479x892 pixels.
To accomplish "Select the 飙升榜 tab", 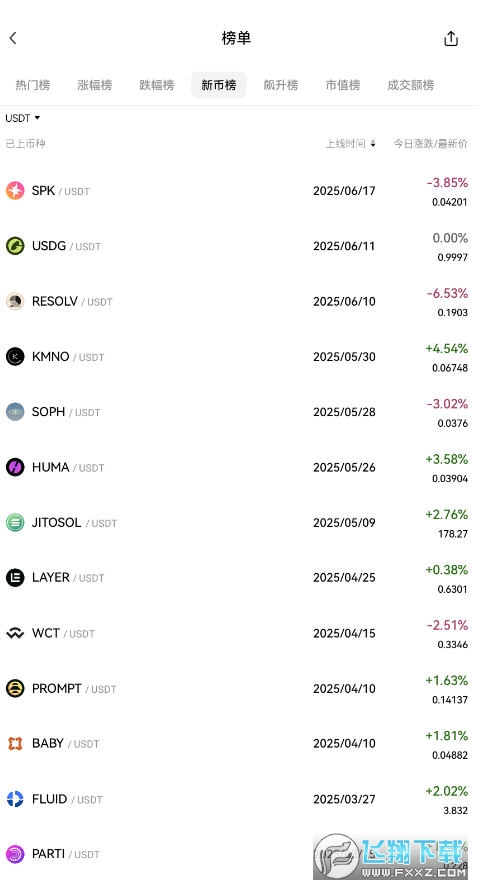I will (280, 85).
